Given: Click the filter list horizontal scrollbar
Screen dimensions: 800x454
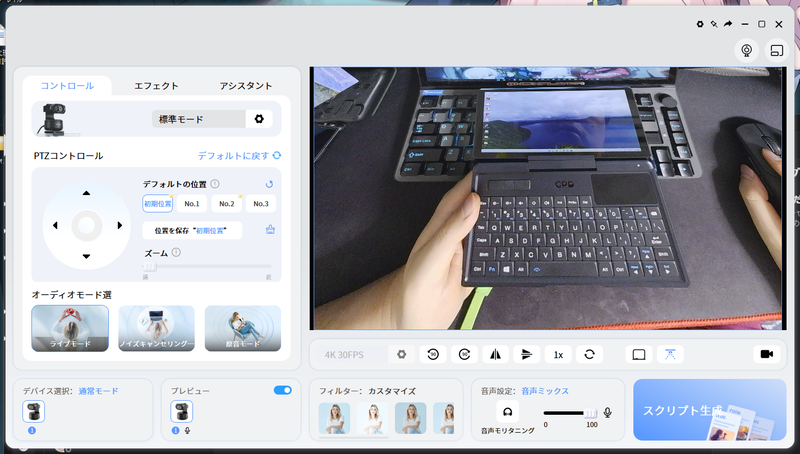Looking at the screenshot, I should point(353,437).
